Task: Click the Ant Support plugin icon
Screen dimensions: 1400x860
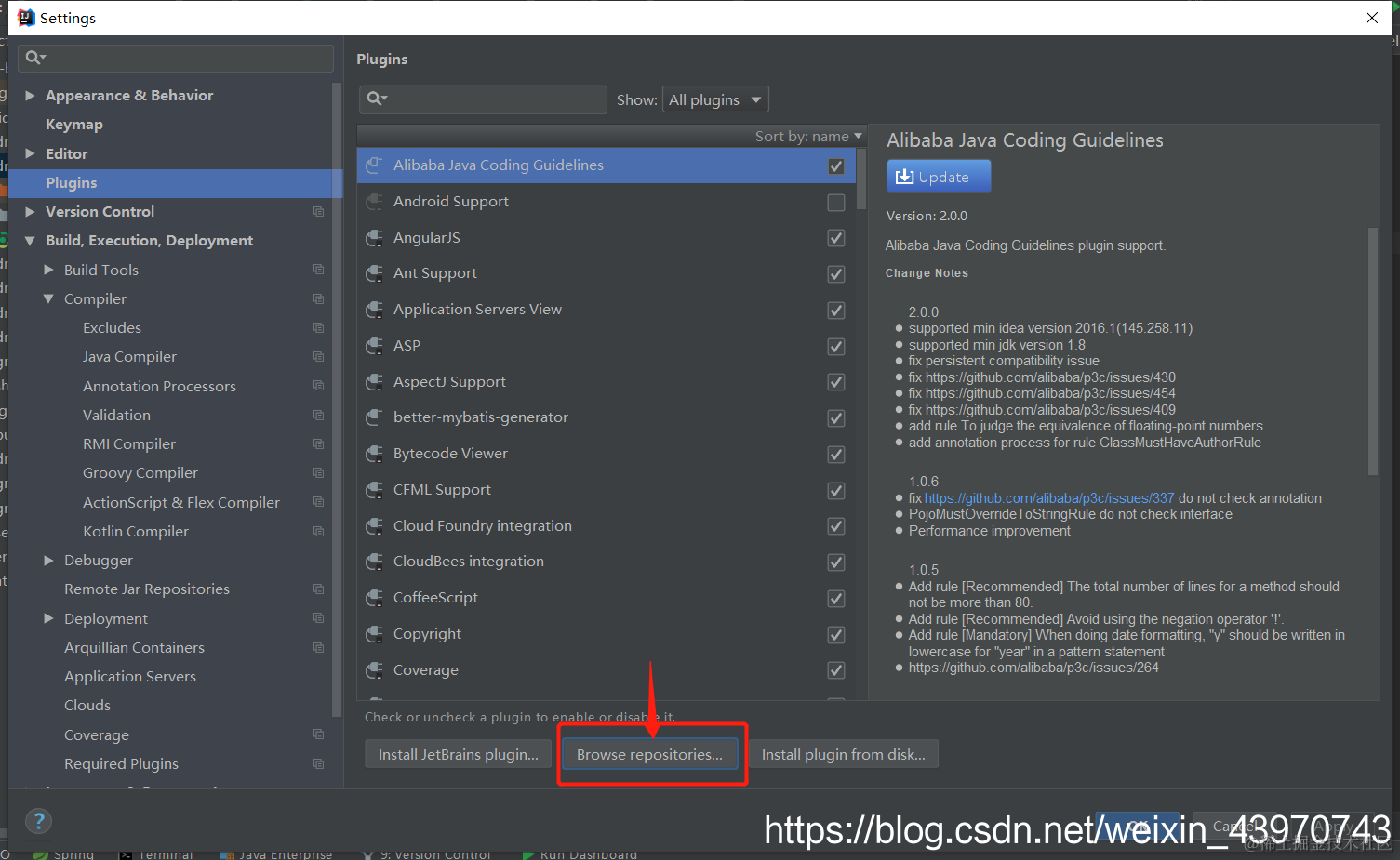Action: (x=374, y=273)
